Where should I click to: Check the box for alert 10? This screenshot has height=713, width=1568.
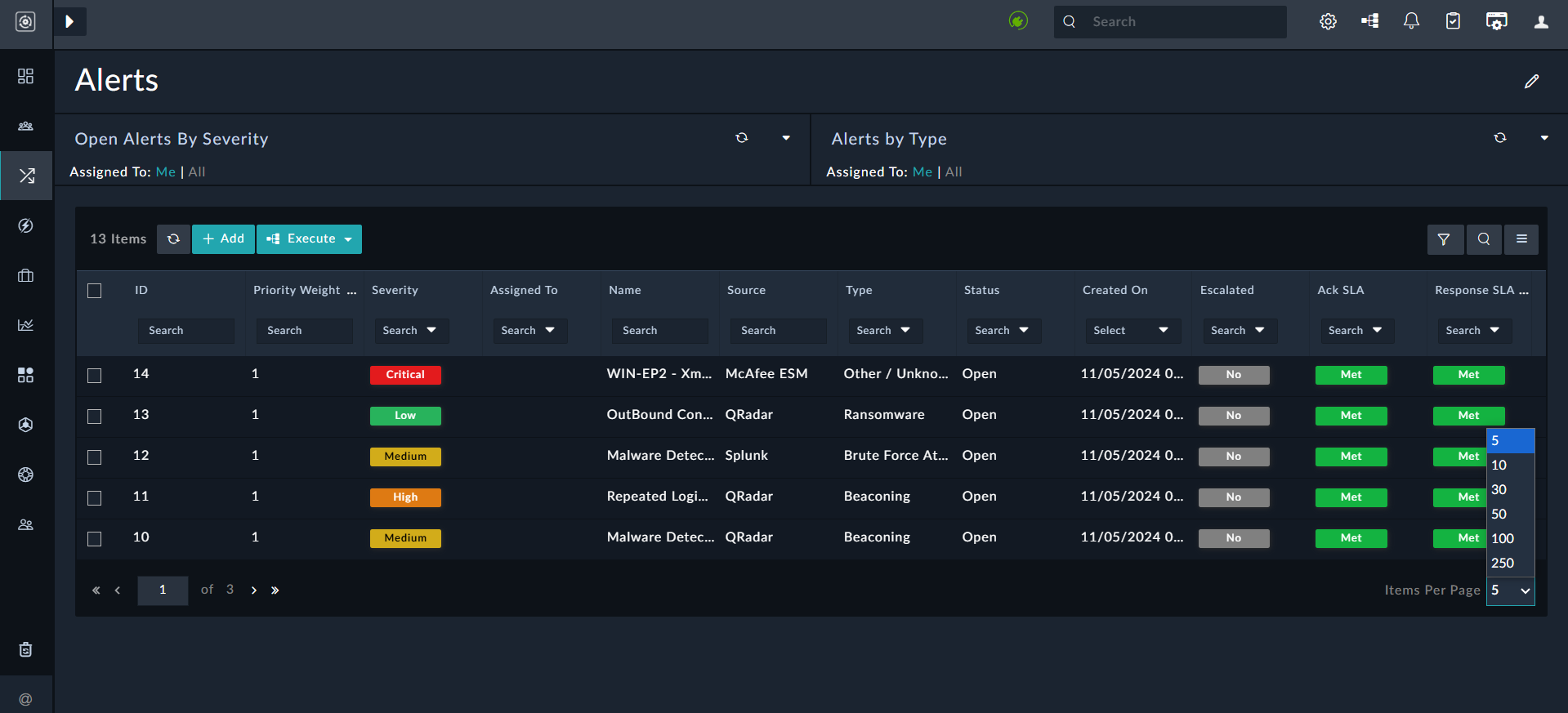point(95,539)
